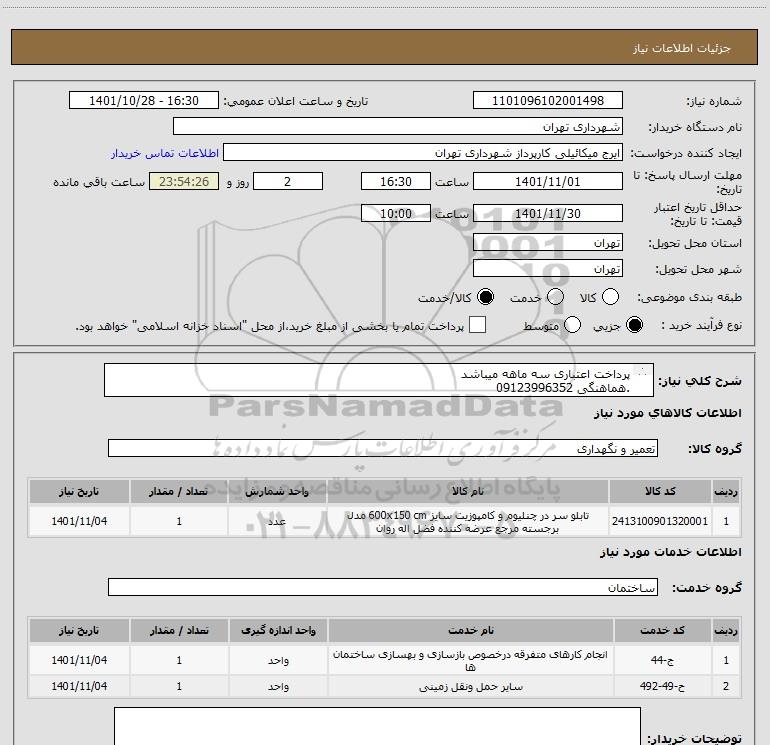Click date 1401/11/04 in ج-49-492 row
770x745 pixels.
tap(79, 686)
